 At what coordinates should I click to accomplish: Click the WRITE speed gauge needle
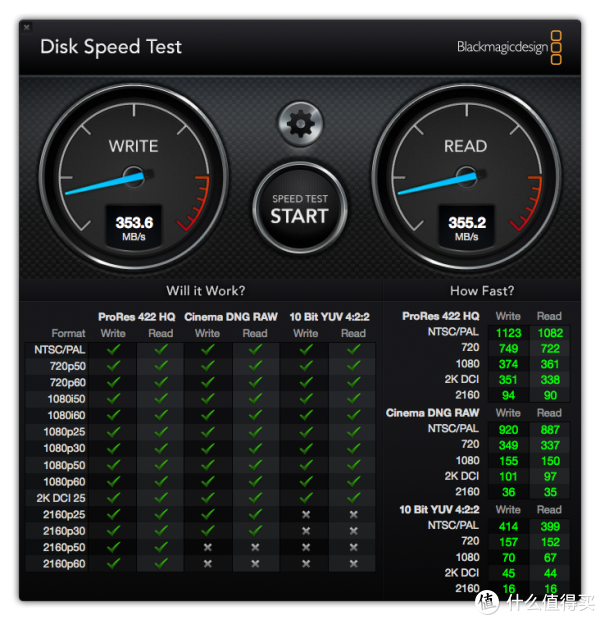tap(107, 184)
